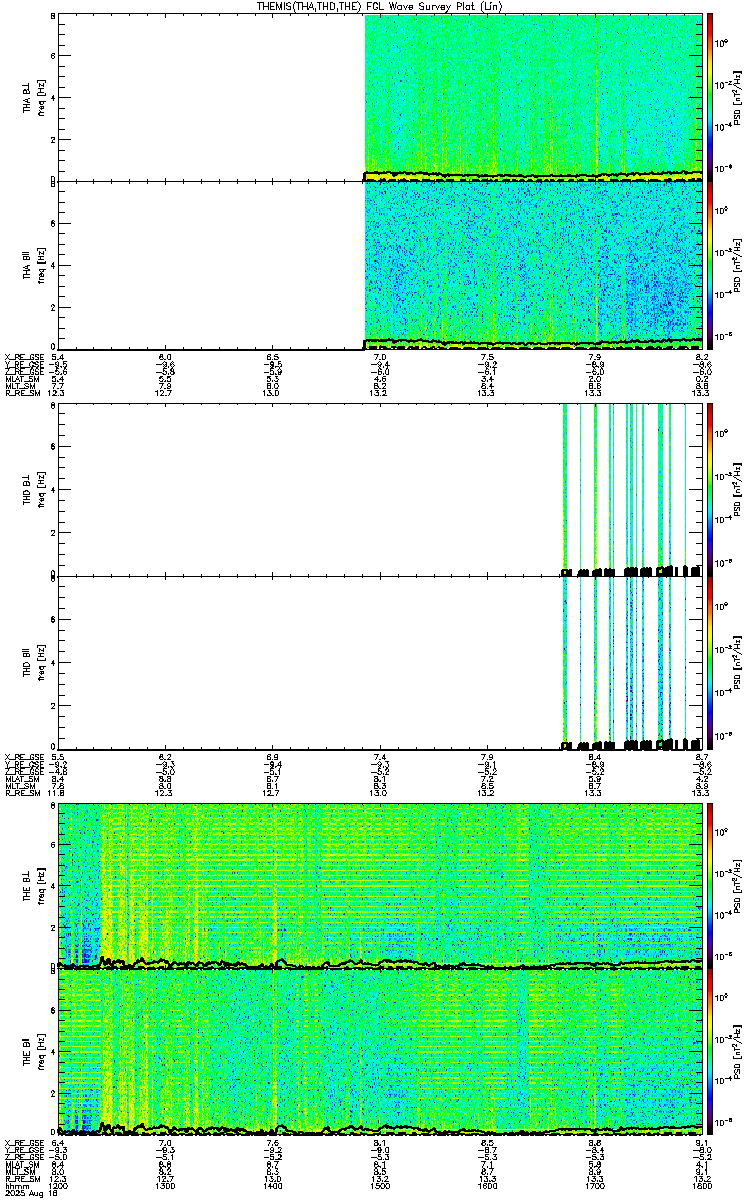The height and width of the screenshot is (1200, 750).
Task: Click the THD B-parallel spectrogram panel
Action: point(380,662)
